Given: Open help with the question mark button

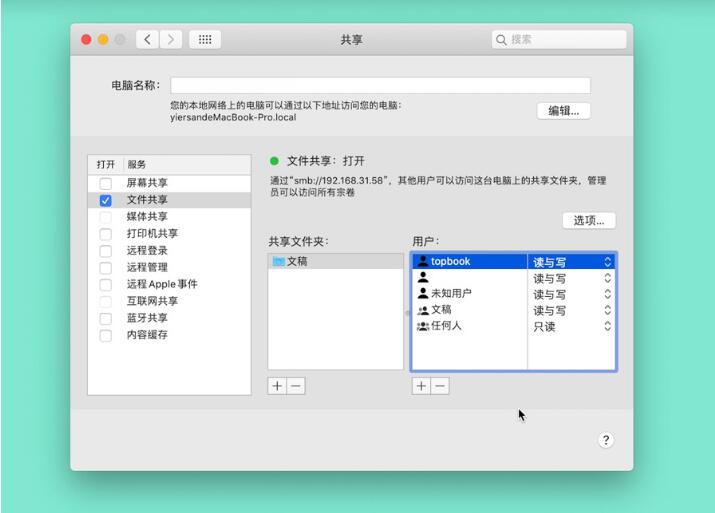Looking at the screenshot, I should click(x=606, y=440).
